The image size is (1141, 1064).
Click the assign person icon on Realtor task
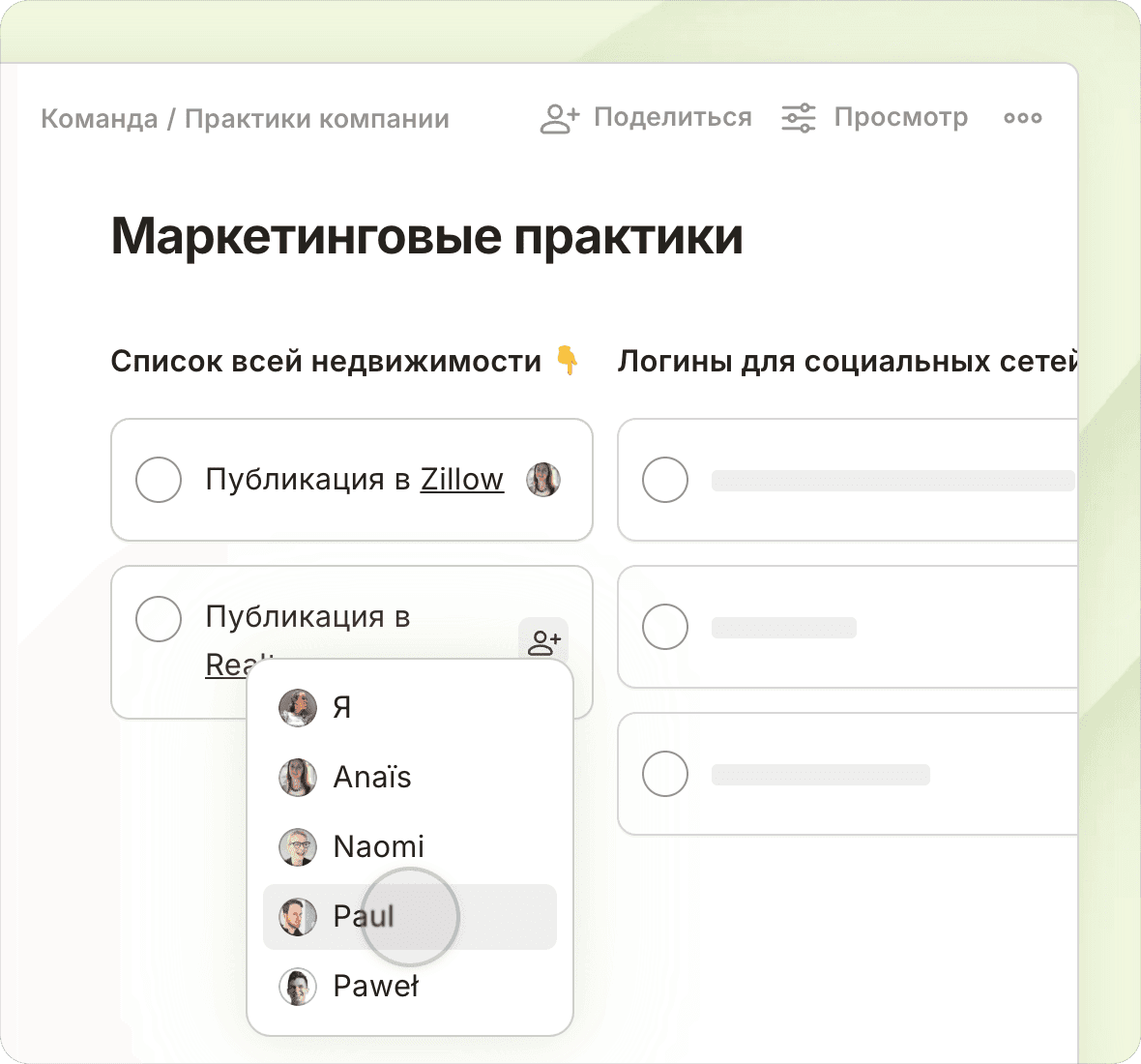pos(543,641)
